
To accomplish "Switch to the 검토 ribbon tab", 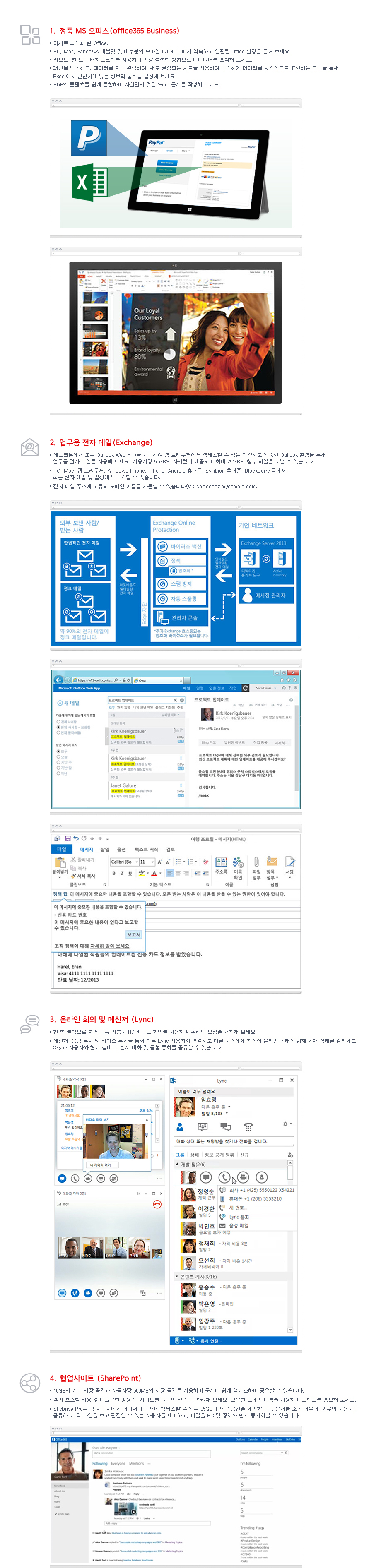I will 170,849.
